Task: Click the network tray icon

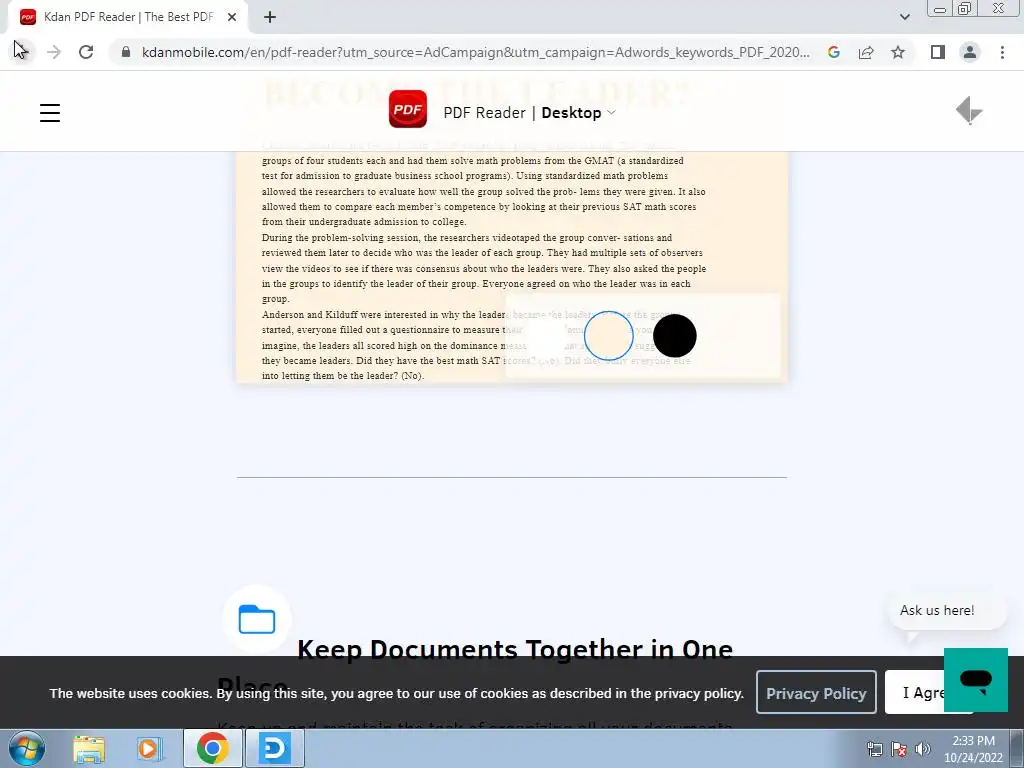Action: pos(874,748)
